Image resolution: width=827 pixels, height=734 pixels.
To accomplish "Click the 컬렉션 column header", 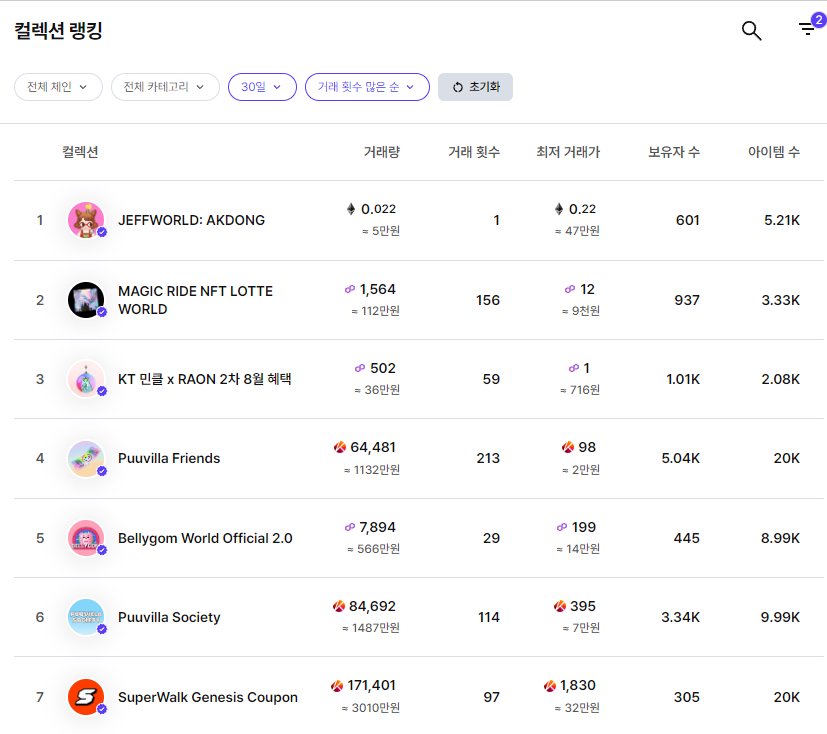I will (x=80, y=152).
